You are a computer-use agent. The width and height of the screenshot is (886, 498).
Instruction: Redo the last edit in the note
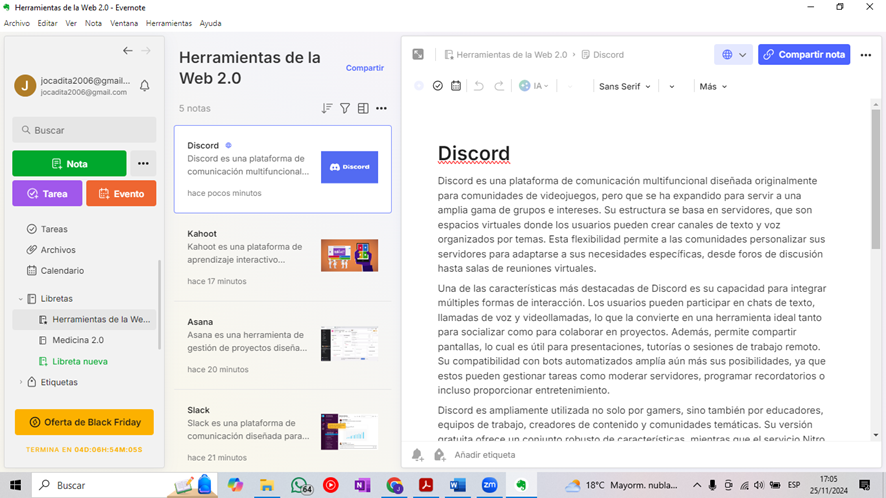(499, 86)
